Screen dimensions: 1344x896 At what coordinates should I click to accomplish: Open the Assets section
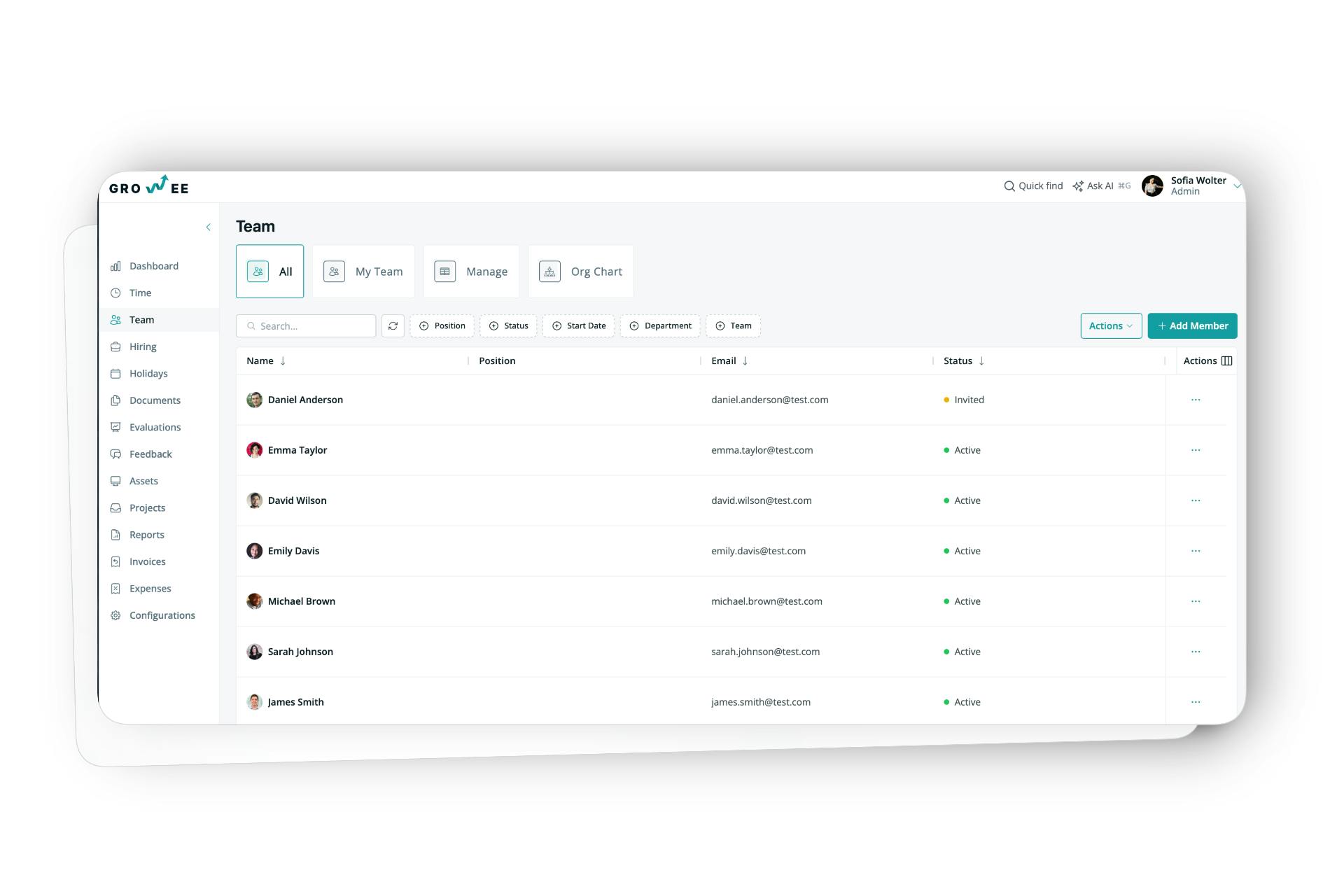point(143,481)
